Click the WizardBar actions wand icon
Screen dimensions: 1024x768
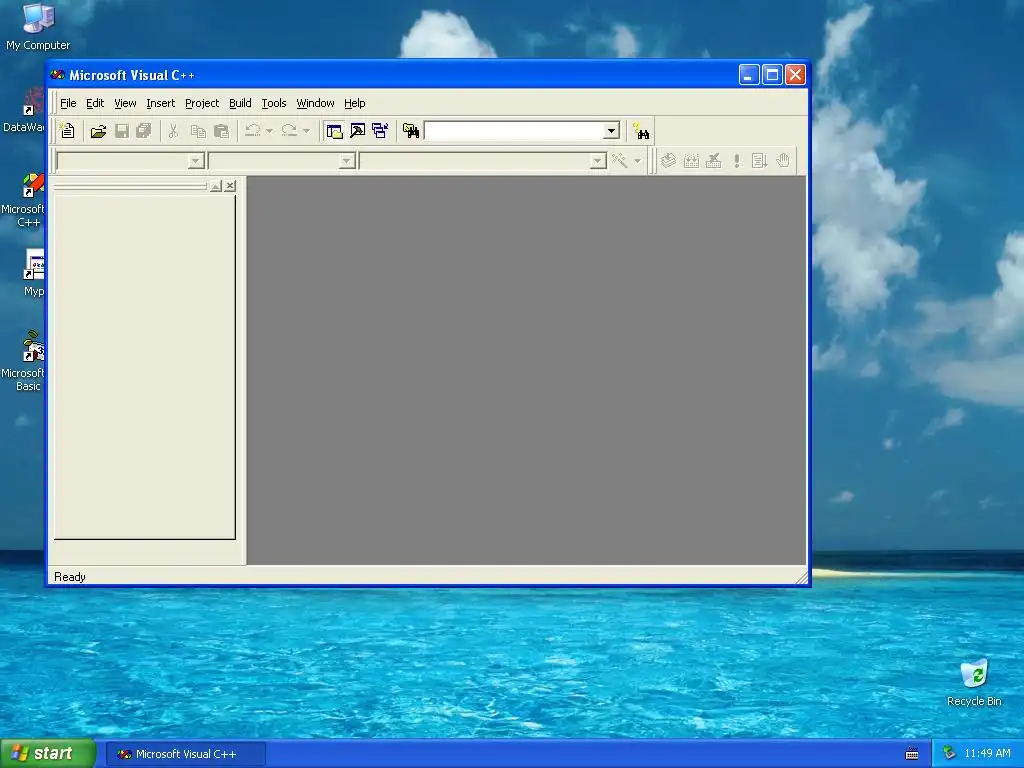pyautogui.click(x=620, y=161)
